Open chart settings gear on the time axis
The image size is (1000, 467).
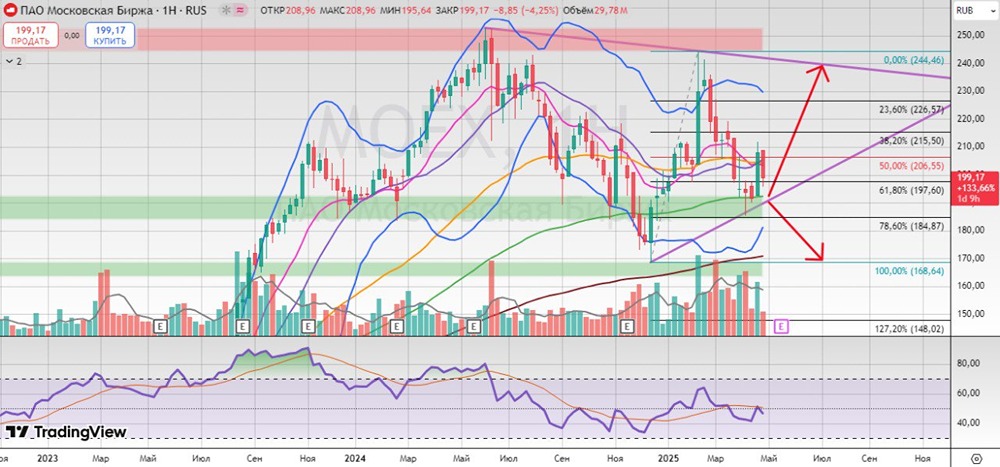coord(976,458)
